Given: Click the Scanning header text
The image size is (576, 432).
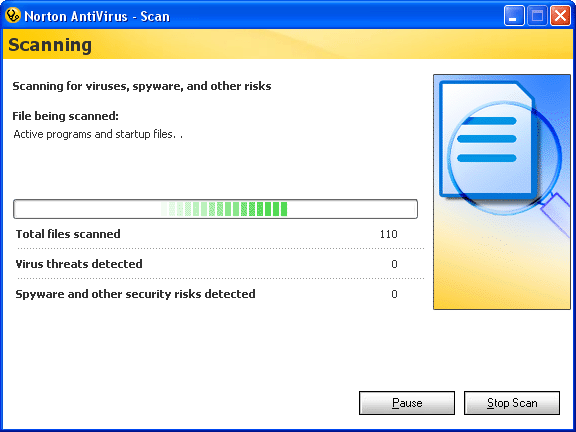Looking at the screenshot, I should point(50,45).
